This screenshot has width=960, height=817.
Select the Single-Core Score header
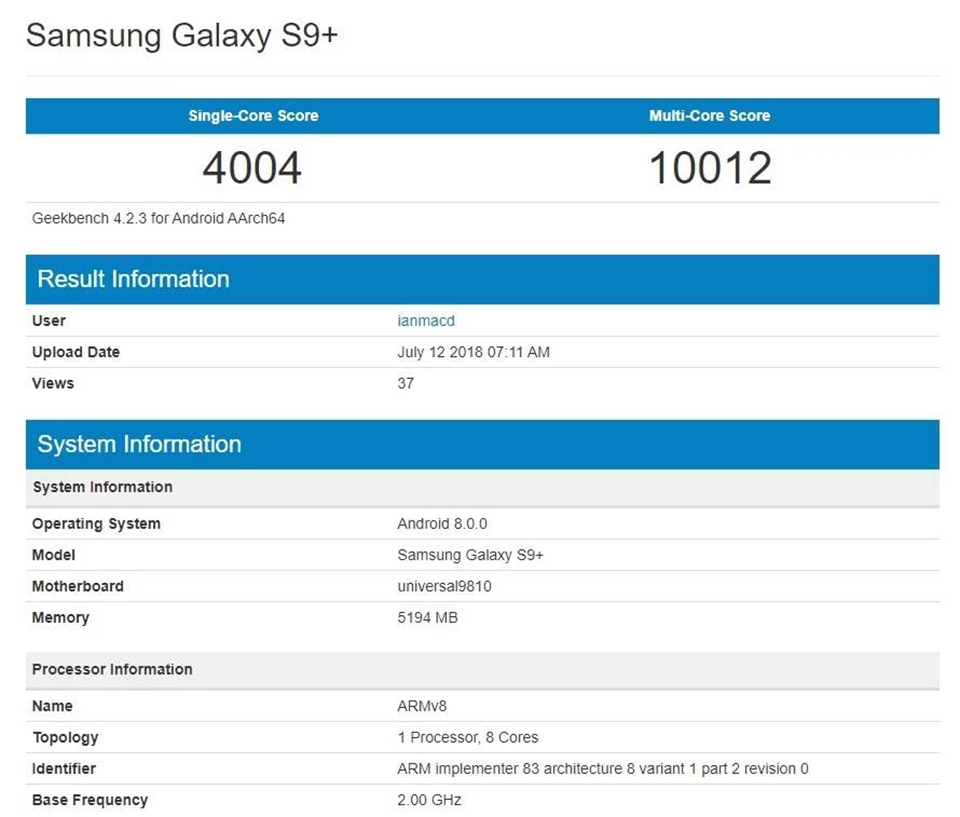253,116
